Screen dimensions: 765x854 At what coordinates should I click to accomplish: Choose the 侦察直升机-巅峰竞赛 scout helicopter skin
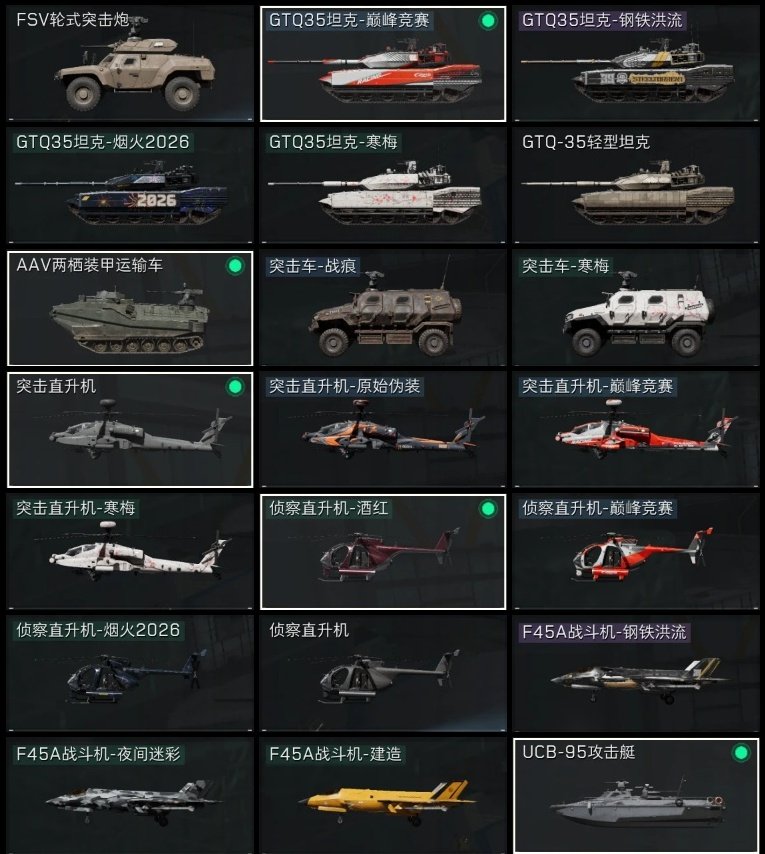coord(636,552)
